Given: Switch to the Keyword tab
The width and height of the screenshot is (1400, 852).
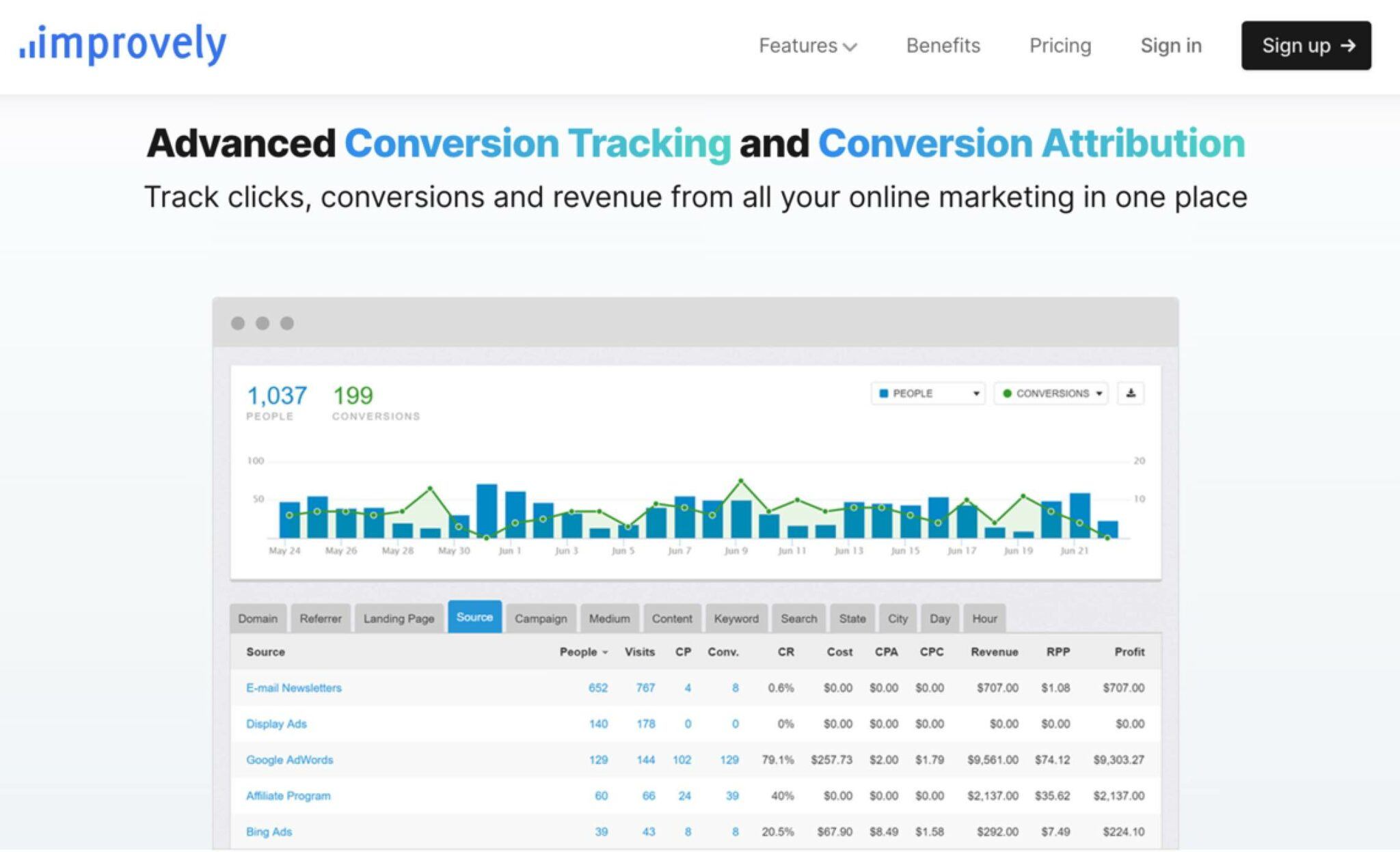Looking at the screenshot, I should tap(736, 618).
